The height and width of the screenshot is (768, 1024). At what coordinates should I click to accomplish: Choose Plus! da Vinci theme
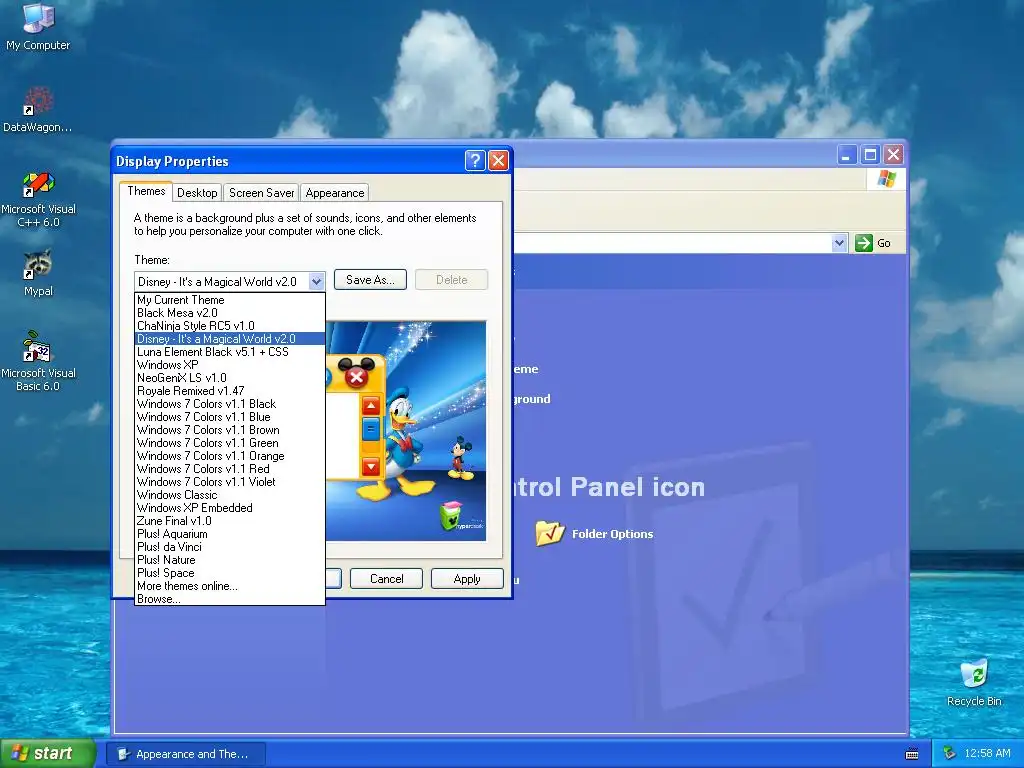pos(230,547)
